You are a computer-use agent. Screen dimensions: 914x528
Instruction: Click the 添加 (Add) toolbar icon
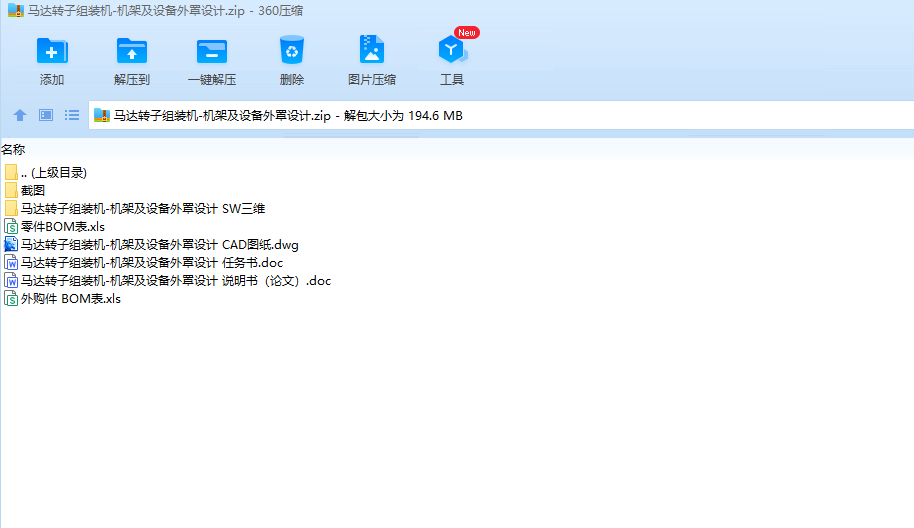click(52, 51)
